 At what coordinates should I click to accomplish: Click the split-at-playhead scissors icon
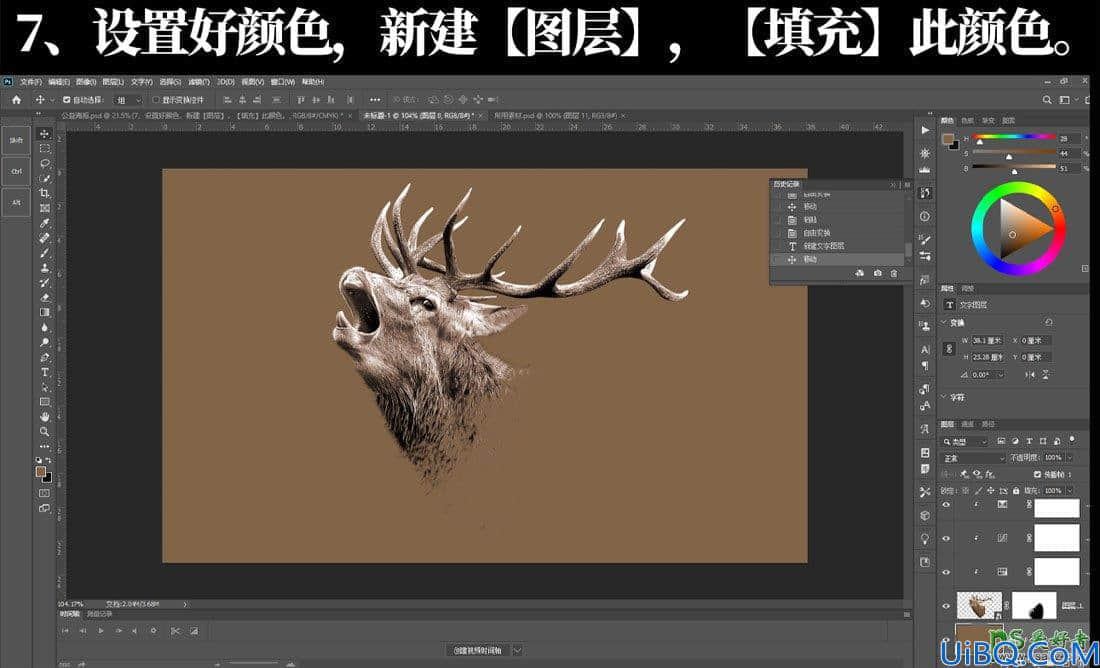coord(175,631)
